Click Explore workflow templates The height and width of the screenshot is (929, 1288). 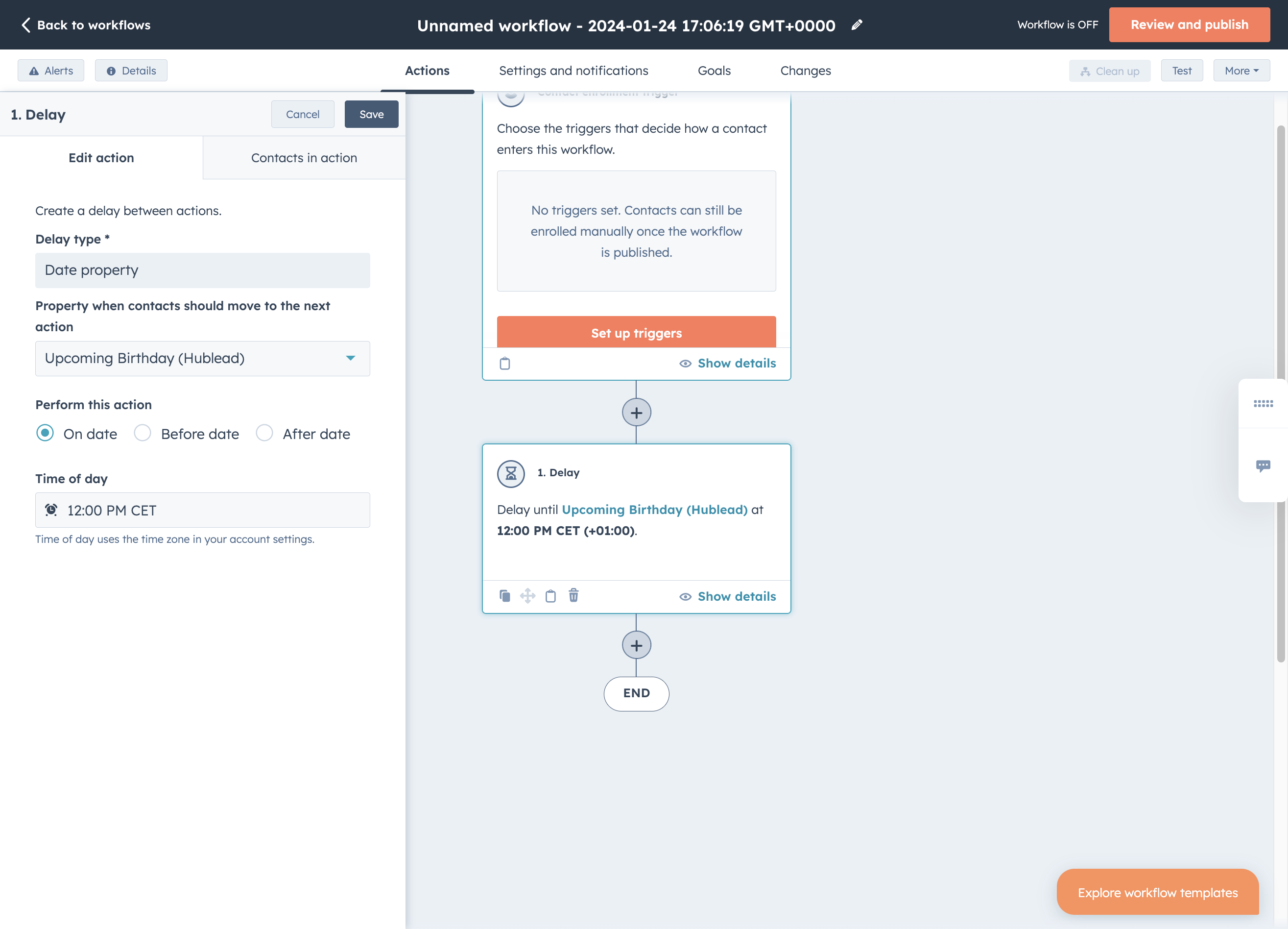point(1157,892)
